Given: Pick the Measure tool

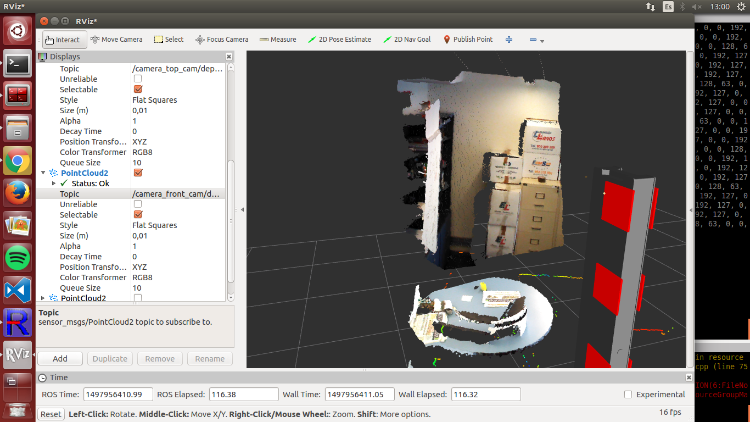Looking at the screenshot, I should click(277, 39).
